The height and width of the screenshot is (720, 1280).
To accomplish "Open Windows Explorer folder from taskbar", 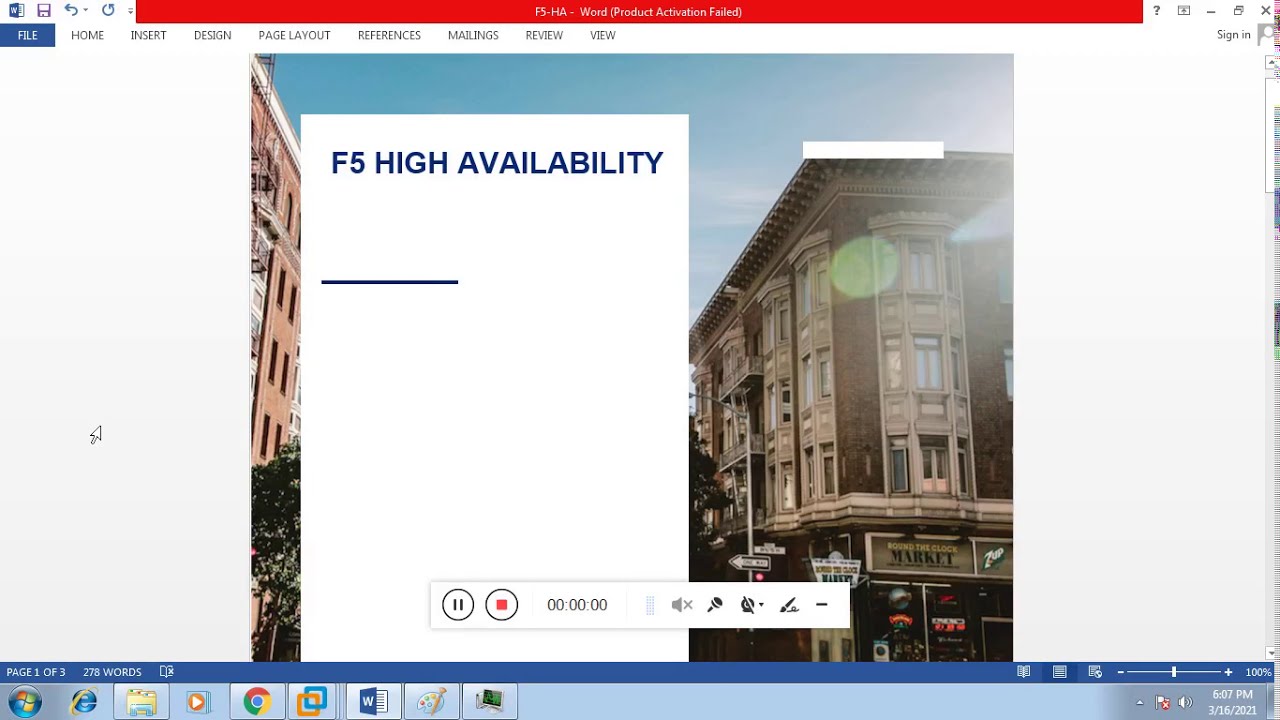I will (x=141, y=702).
